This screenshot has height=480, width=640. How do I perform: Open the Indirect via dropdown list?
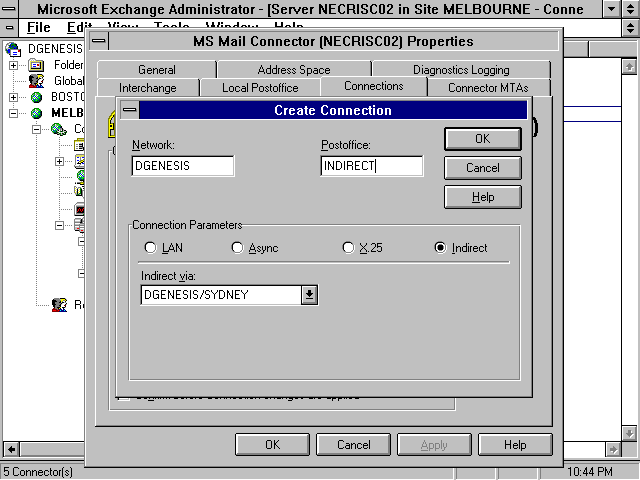(309, 295)
